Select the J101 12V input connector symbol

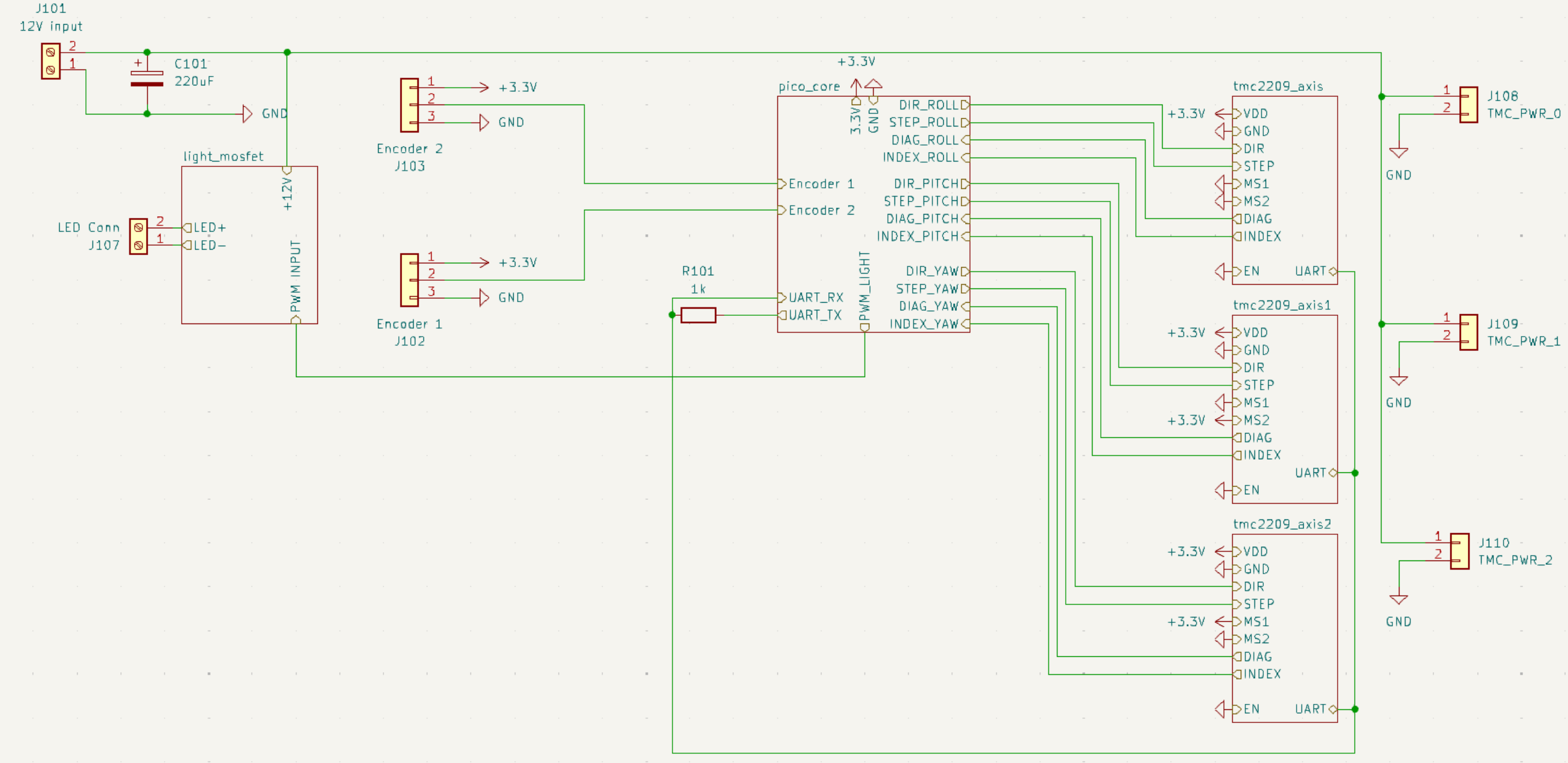(50, 61)
